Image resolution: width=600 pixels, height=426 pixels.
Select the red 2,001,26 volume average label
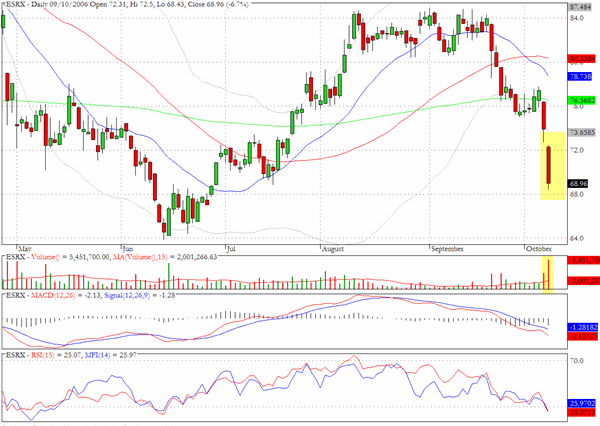[584, 281]
